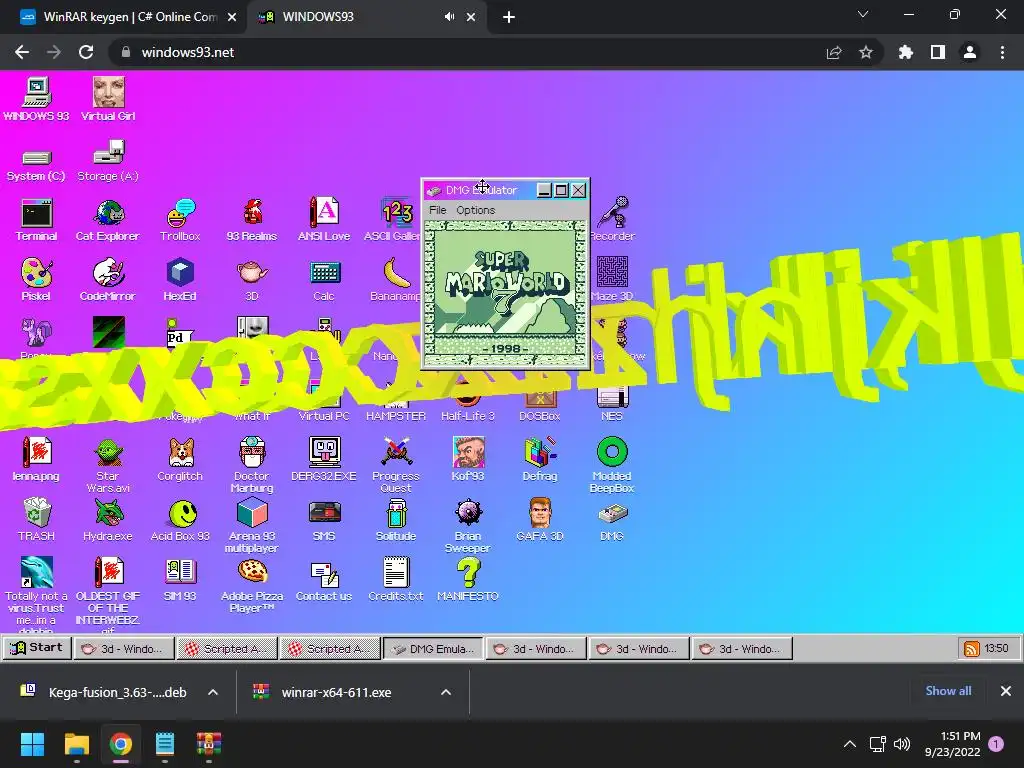Image resolution: width=1024 pixels, height=768 pixels.
Task: Reload the windows93.net page
Action: (x=86, y=52)
